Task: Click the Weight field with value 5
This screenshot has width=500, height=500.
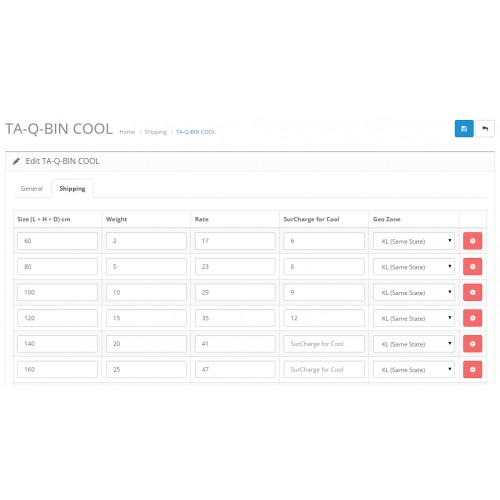Action: pyautogui.click(x=146, y=267)
